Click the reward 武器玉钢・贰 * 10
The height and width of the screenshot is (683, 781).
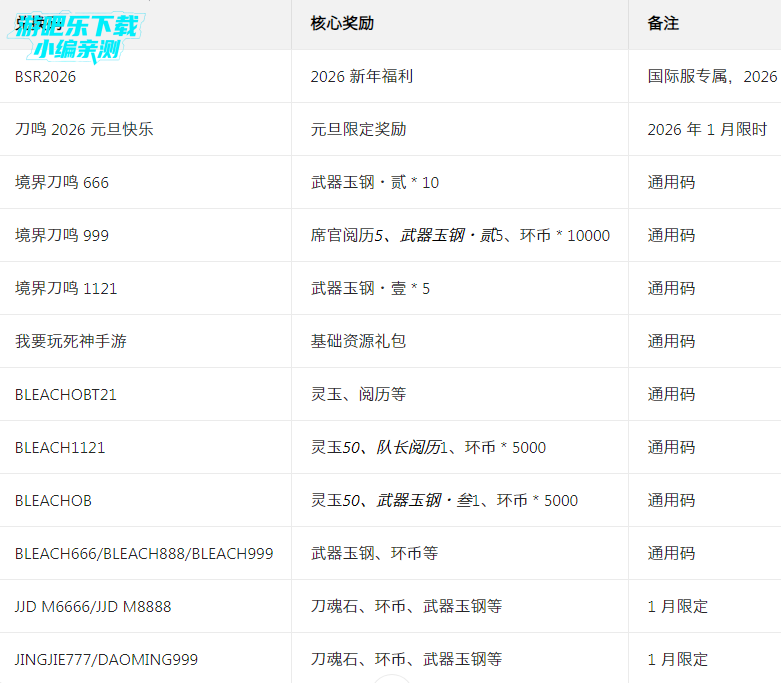pyautogui.click(x=375, y=182)
